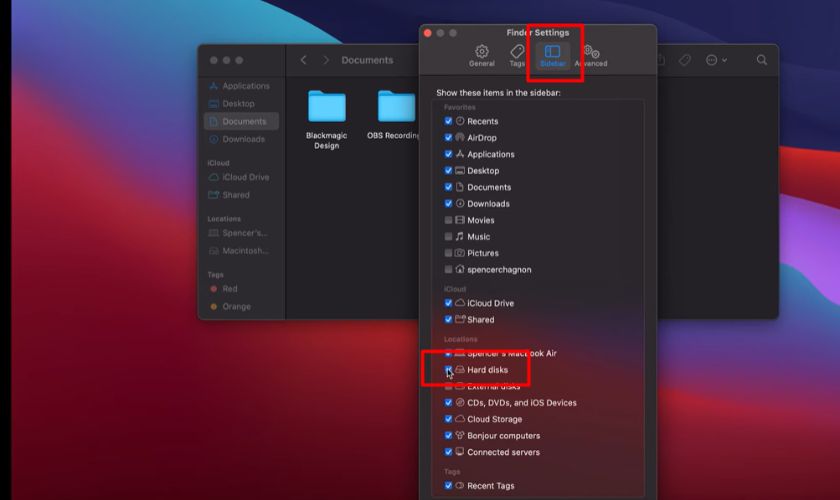The height and width of the screenshot is (500, 840).
Task: Enable the spencerchagnon home folder checkbox
Action: [x=448, y=270]
